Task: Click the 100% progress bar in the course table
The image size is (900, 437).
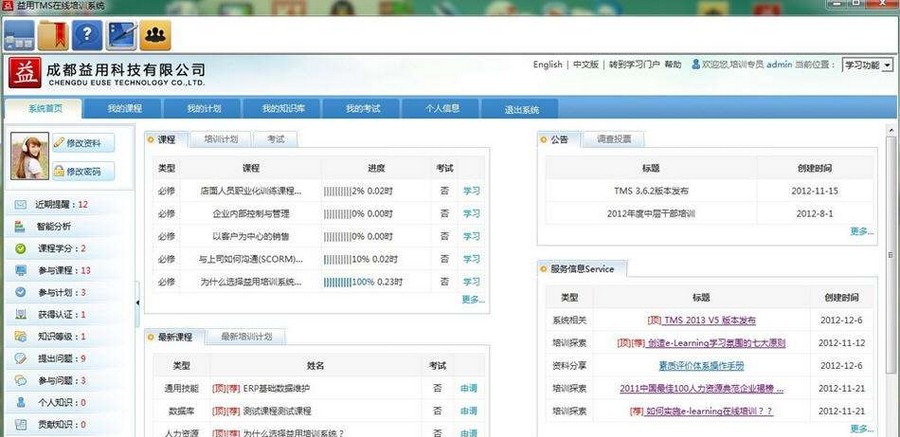Action: click(338, 282)
